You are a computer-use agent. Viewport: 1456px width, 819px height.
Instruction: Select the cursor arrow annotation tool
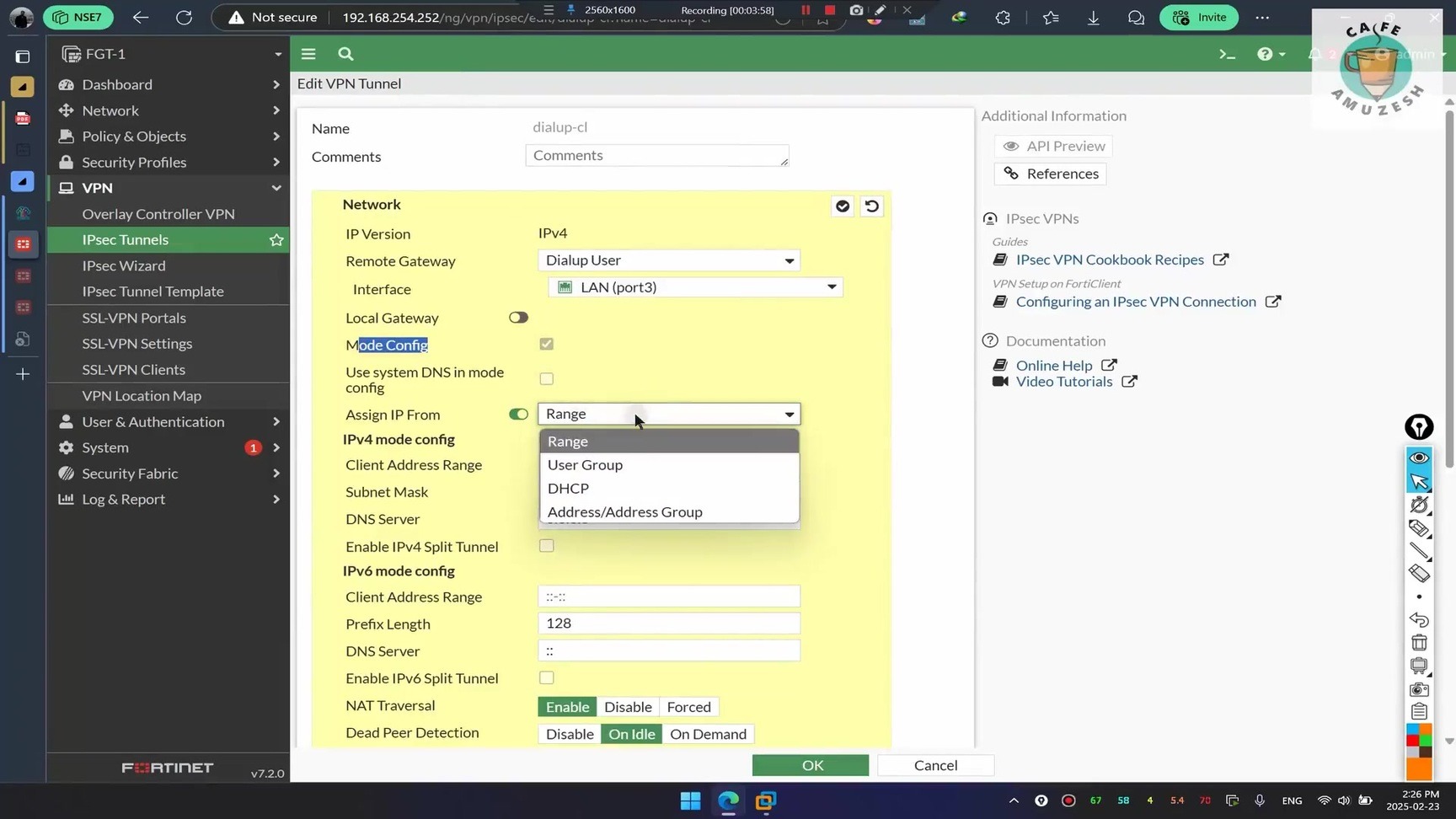tap(1419, 481)
